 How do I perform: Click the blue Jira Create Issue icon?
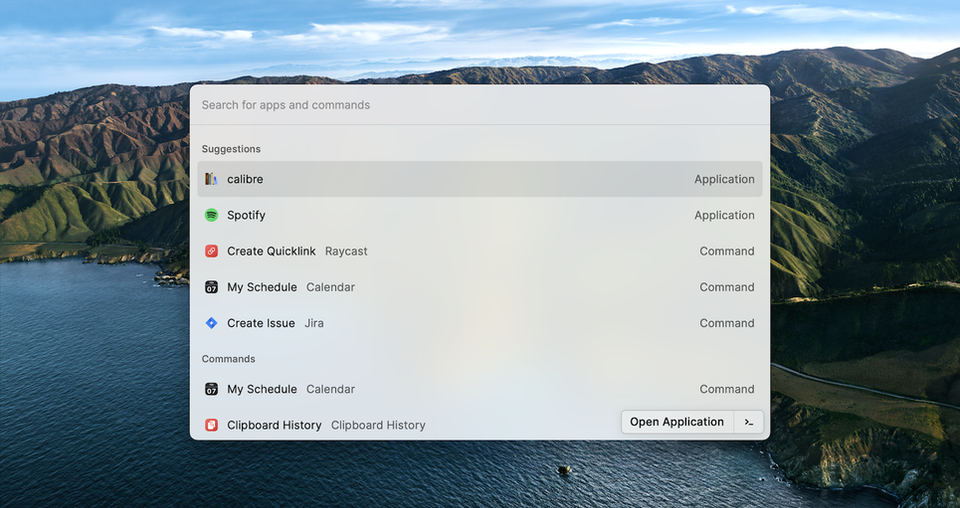211,323
